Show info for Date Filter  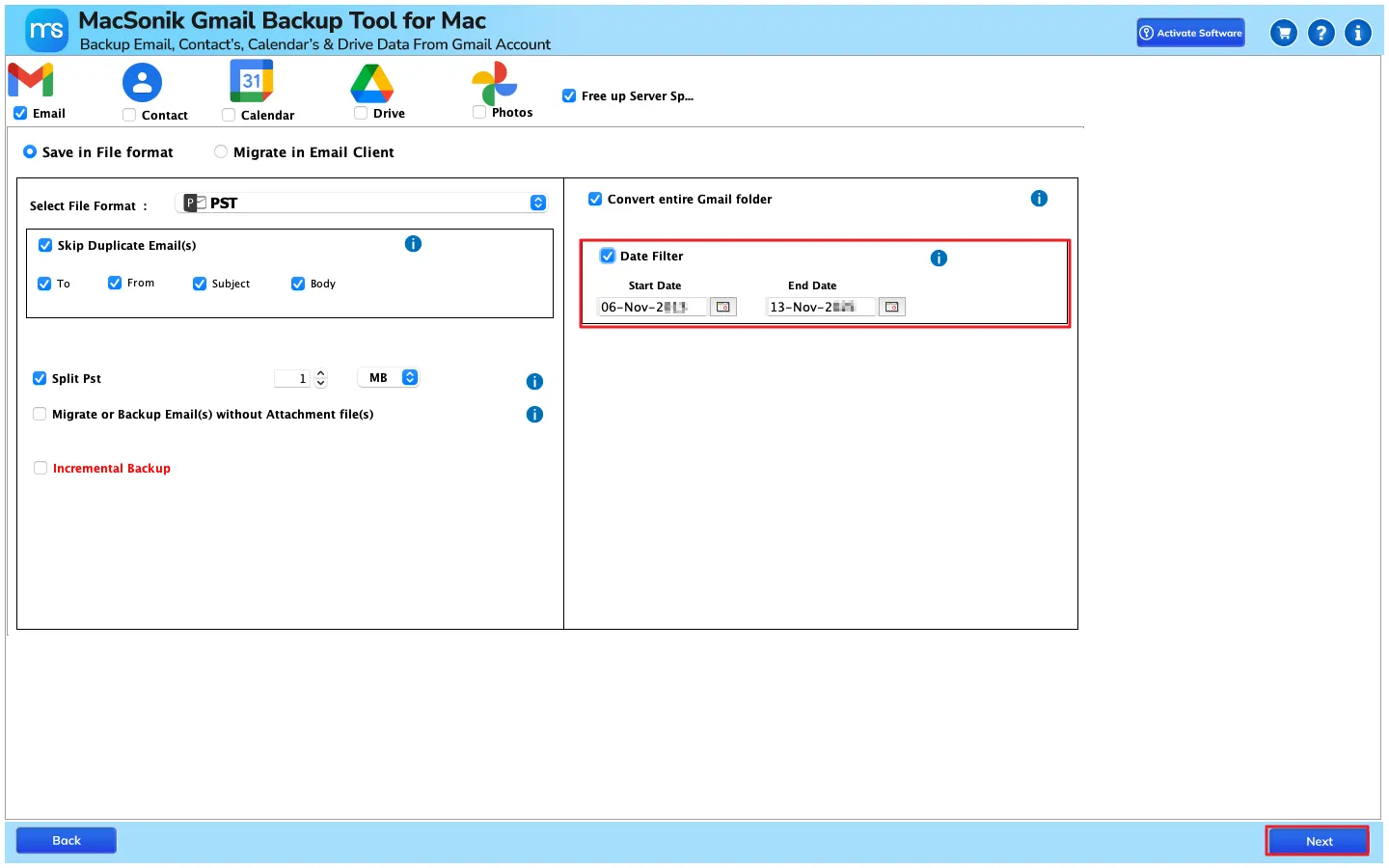[x=939, y=258]
